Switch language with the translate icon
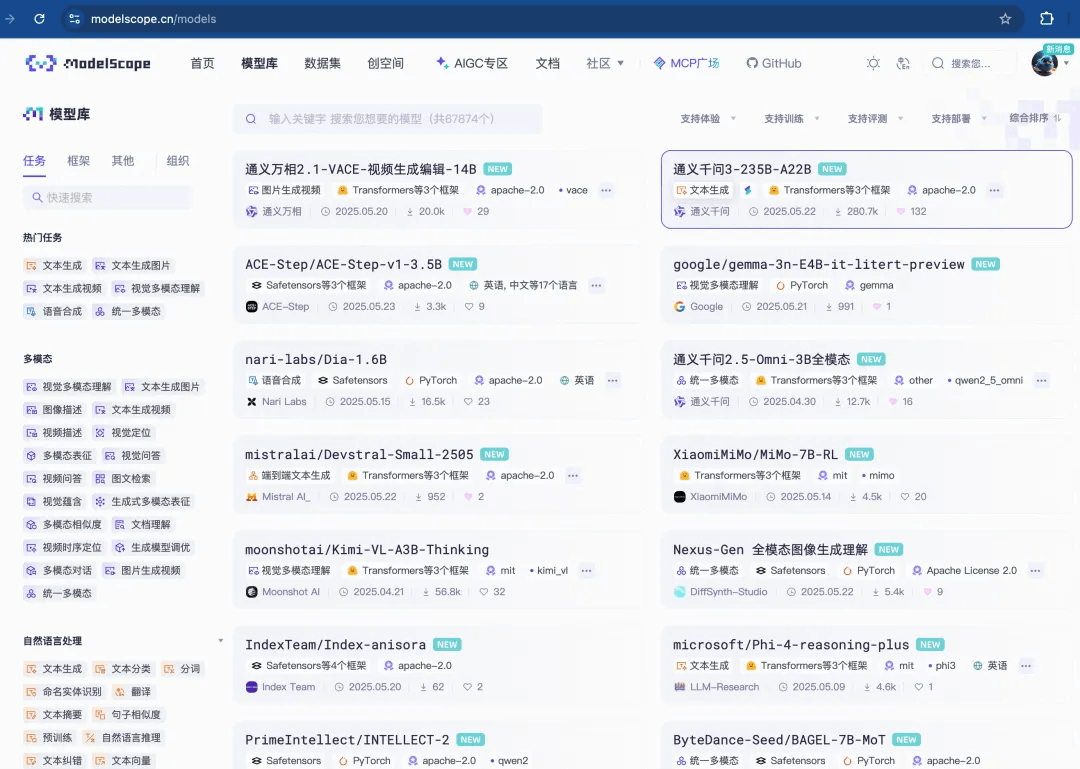Image resolution: width=1080 pixels, height=769 pixels. [903, 63]
